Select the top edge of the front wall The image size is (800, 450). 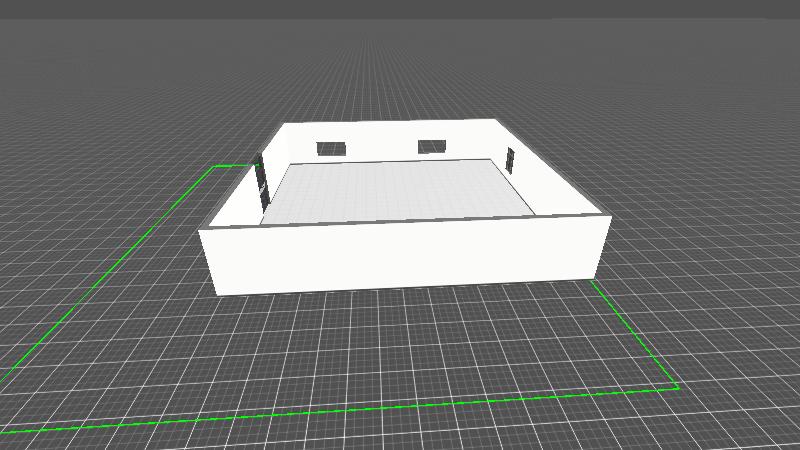(400, 223)
